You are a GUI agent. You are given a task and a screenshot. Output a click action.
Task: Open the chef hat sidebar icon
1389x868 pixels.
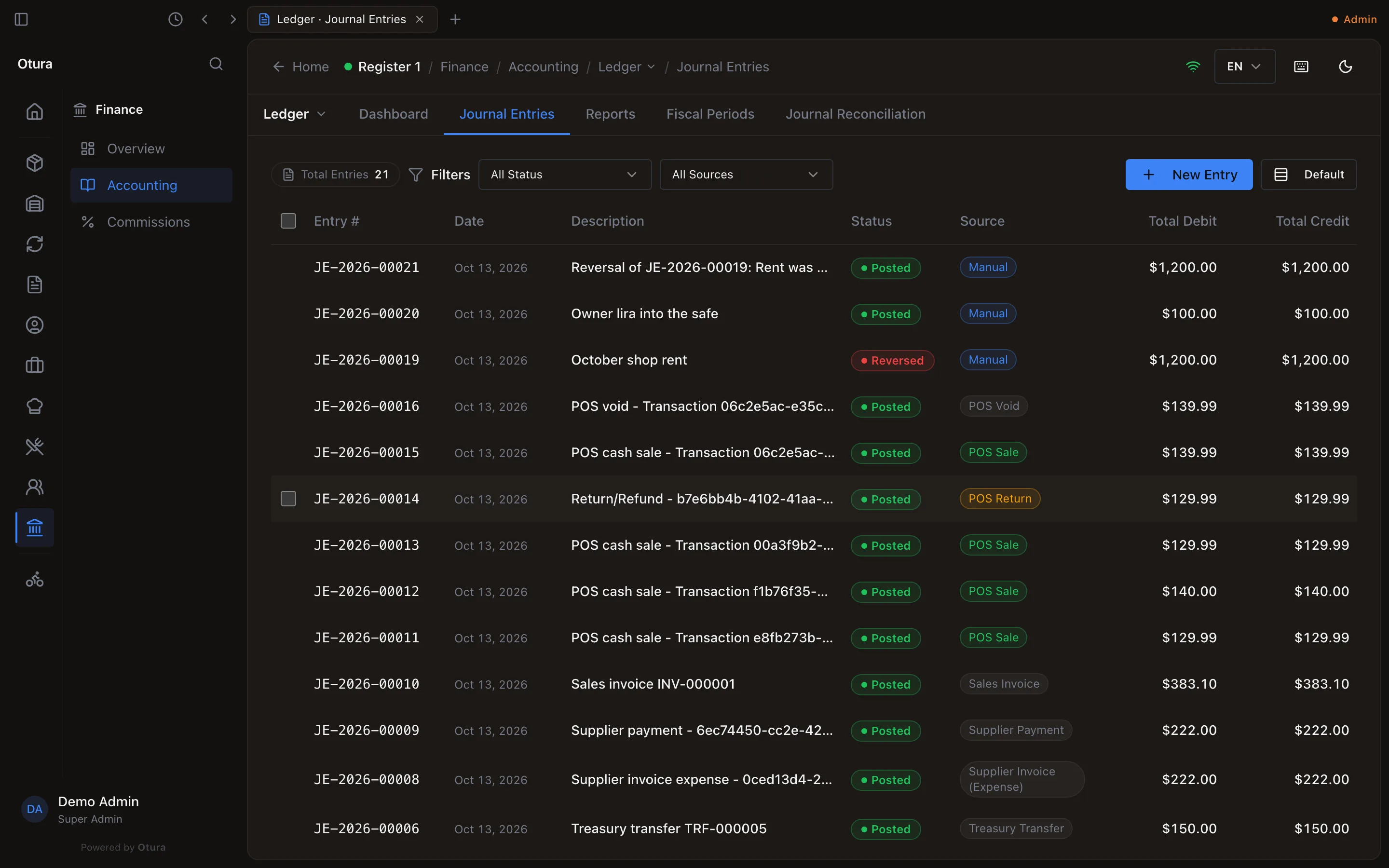click(34, 407)
